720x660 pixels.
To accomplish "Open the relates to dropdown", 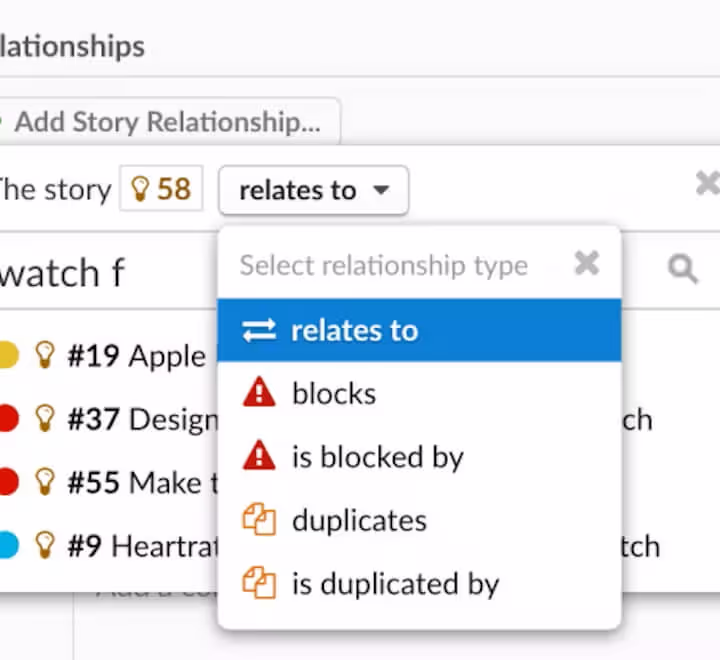I will point(314,190).
